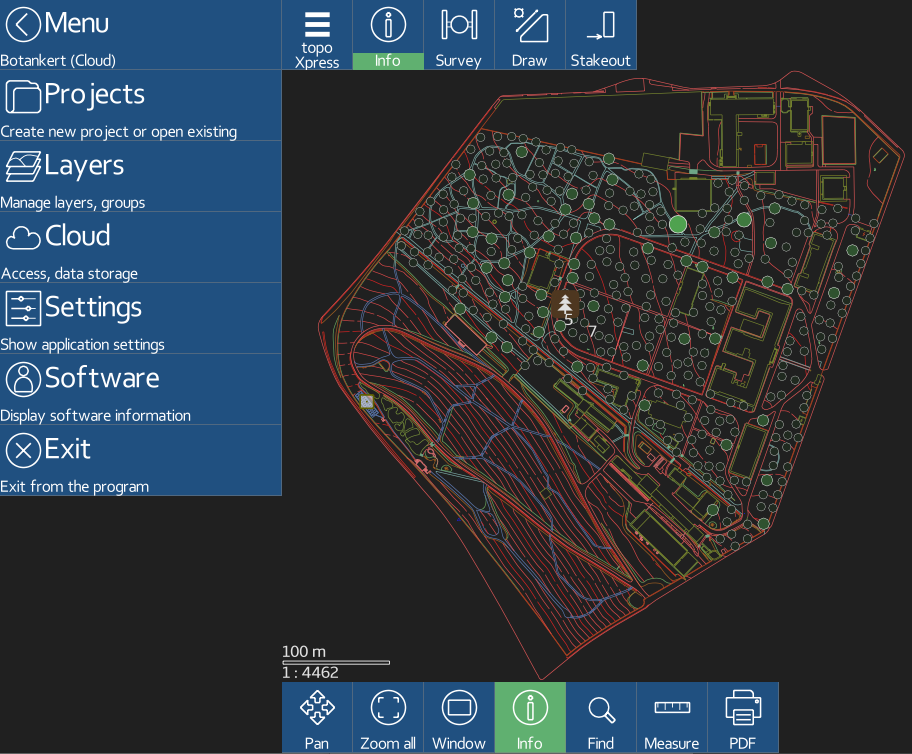The width and height of the screenshot is (912, 754).
Task: Open Cloud access and data storage
Action: coord(140,247)
